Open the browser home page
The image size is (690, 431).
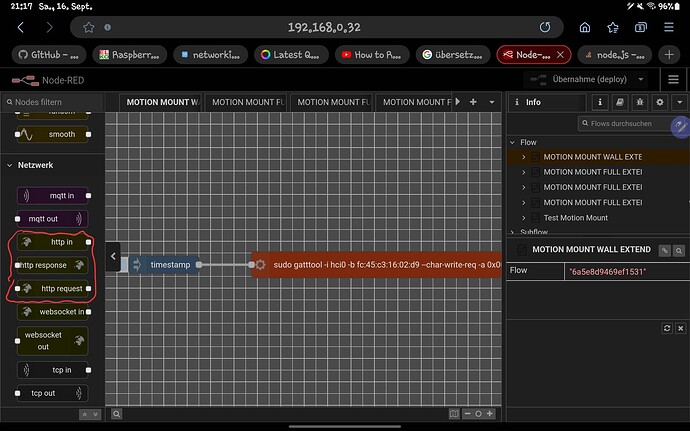585,27
